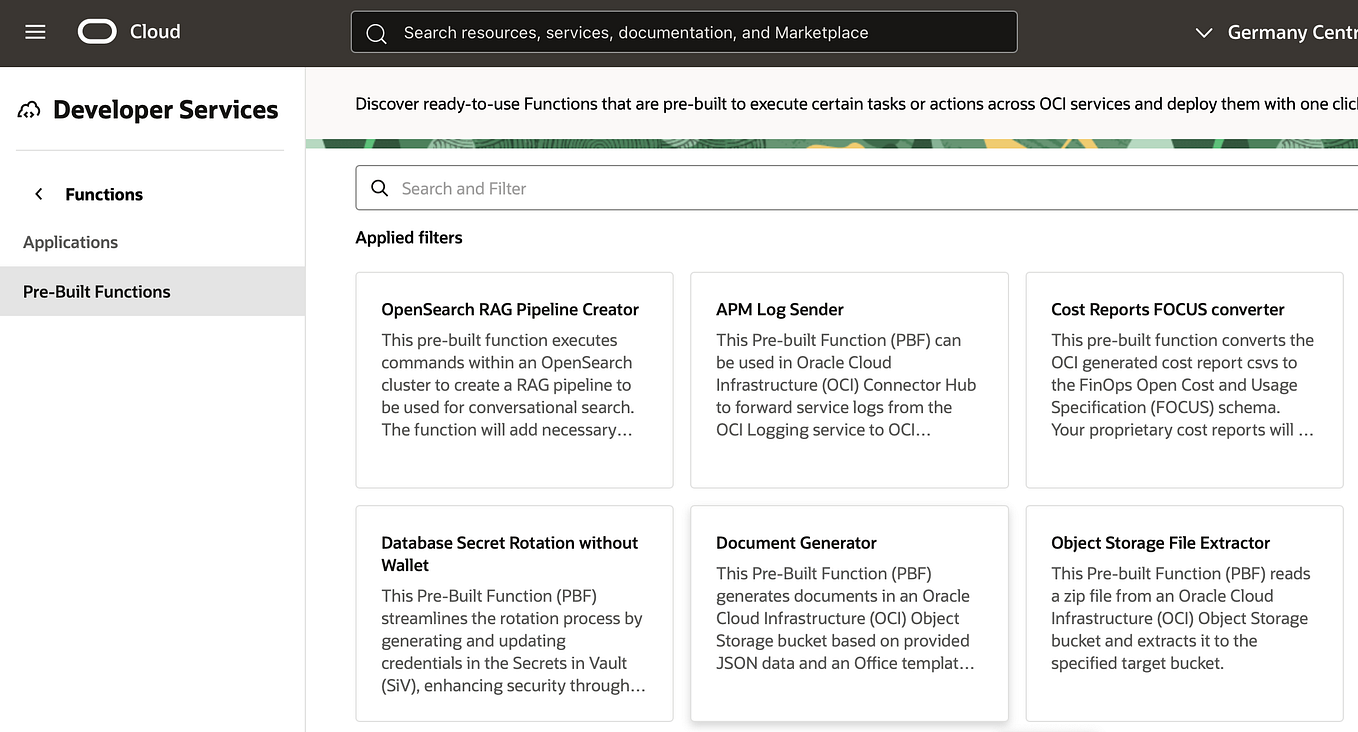Click the Developer Services cloud icon
Screen dimensions: 1358x732
coord(29,108)
